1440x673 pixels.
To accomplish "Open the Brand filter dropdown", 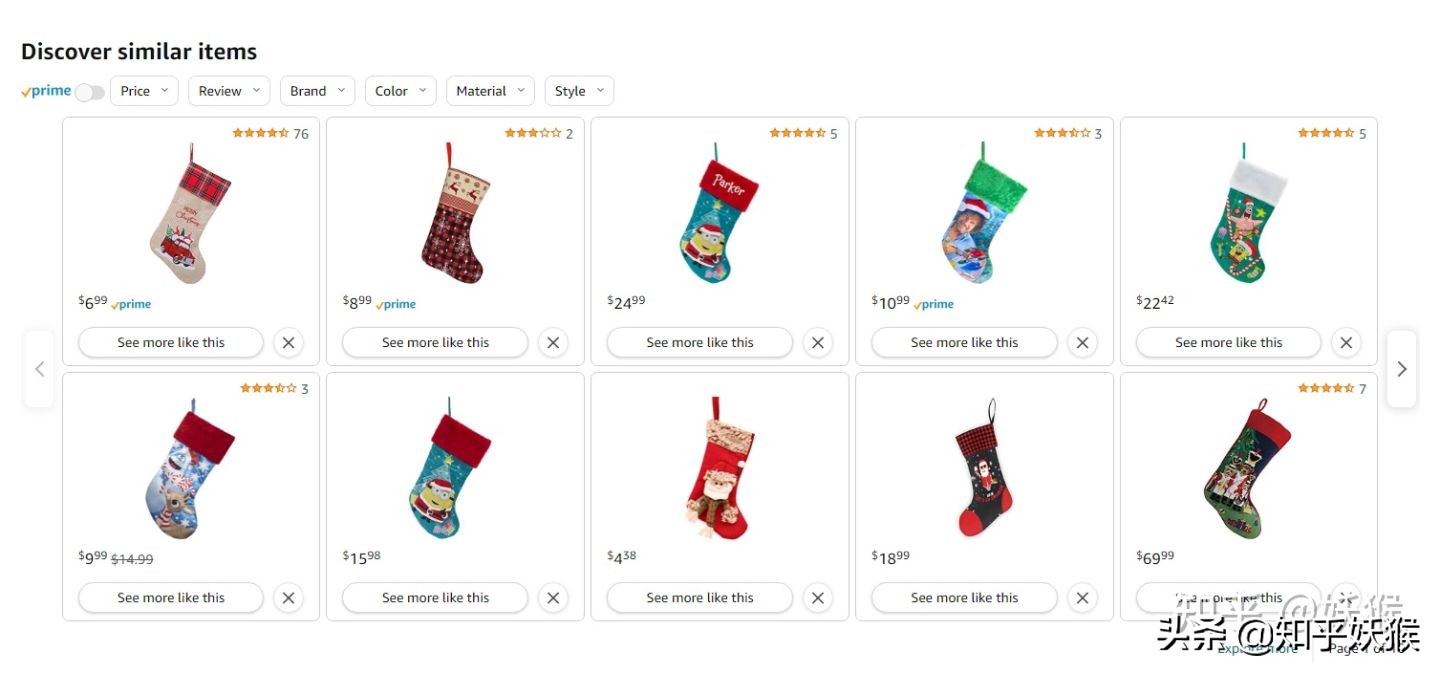I will click(317, 91).
